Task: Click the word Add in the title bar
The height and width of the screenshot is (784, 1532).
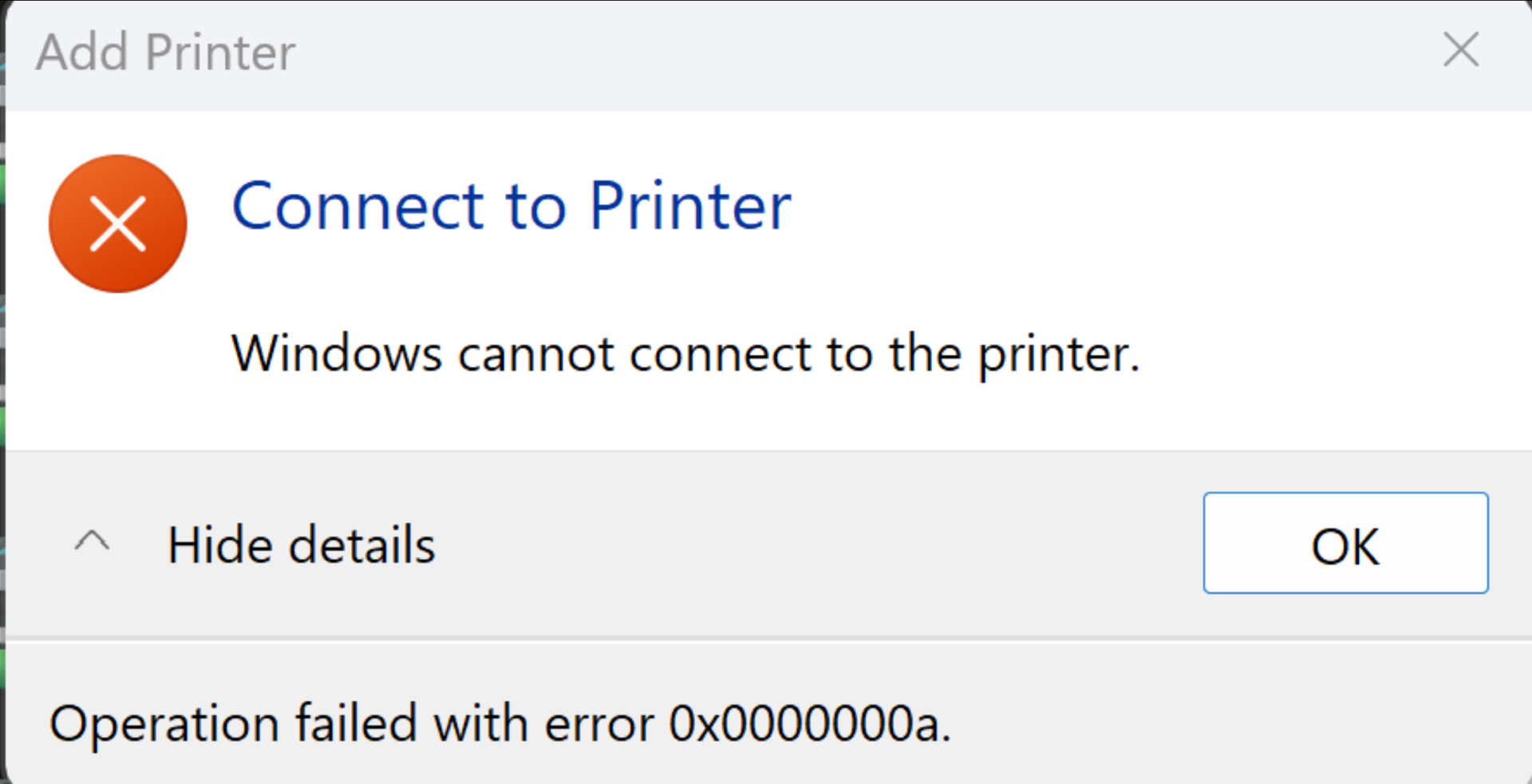Action: click(82, 53)
